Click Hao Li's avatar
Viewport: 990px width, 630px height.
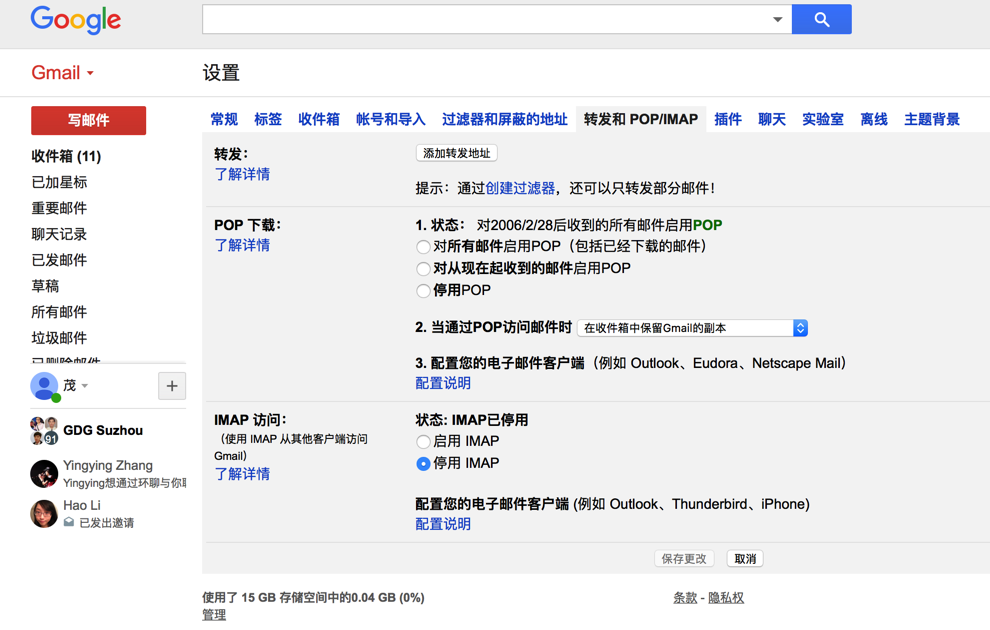click(x=44, y=513)
